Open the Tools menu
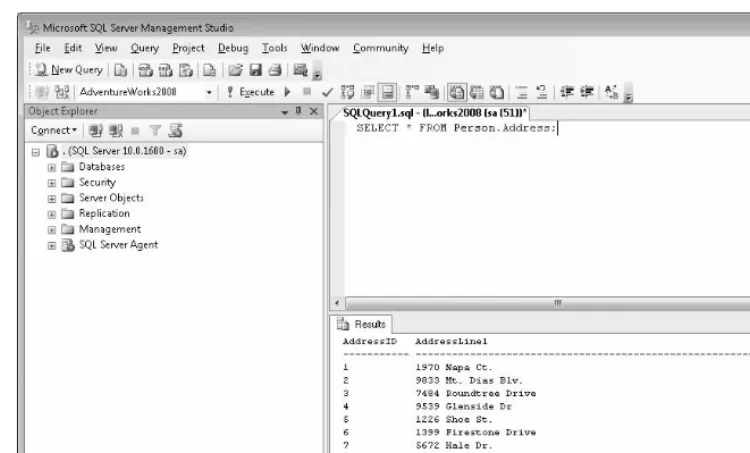 pos(275,48)
